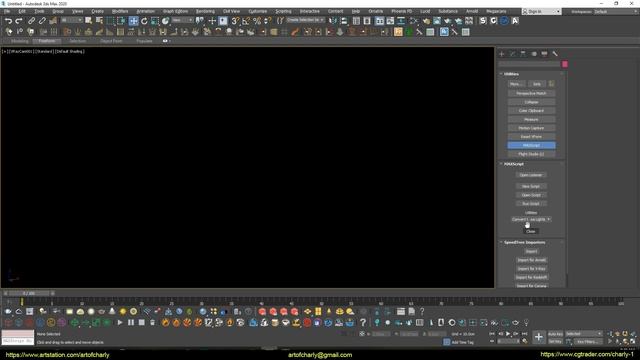640x360 pixels.
Task: Click the New Script button
Action: [x=531, y=187]
